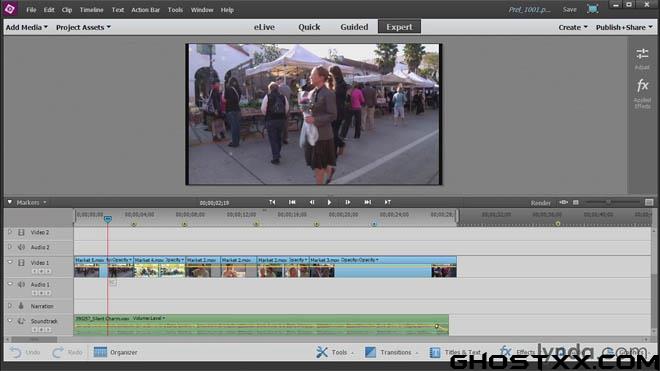Step back one frame

click(x=312, y=202)
